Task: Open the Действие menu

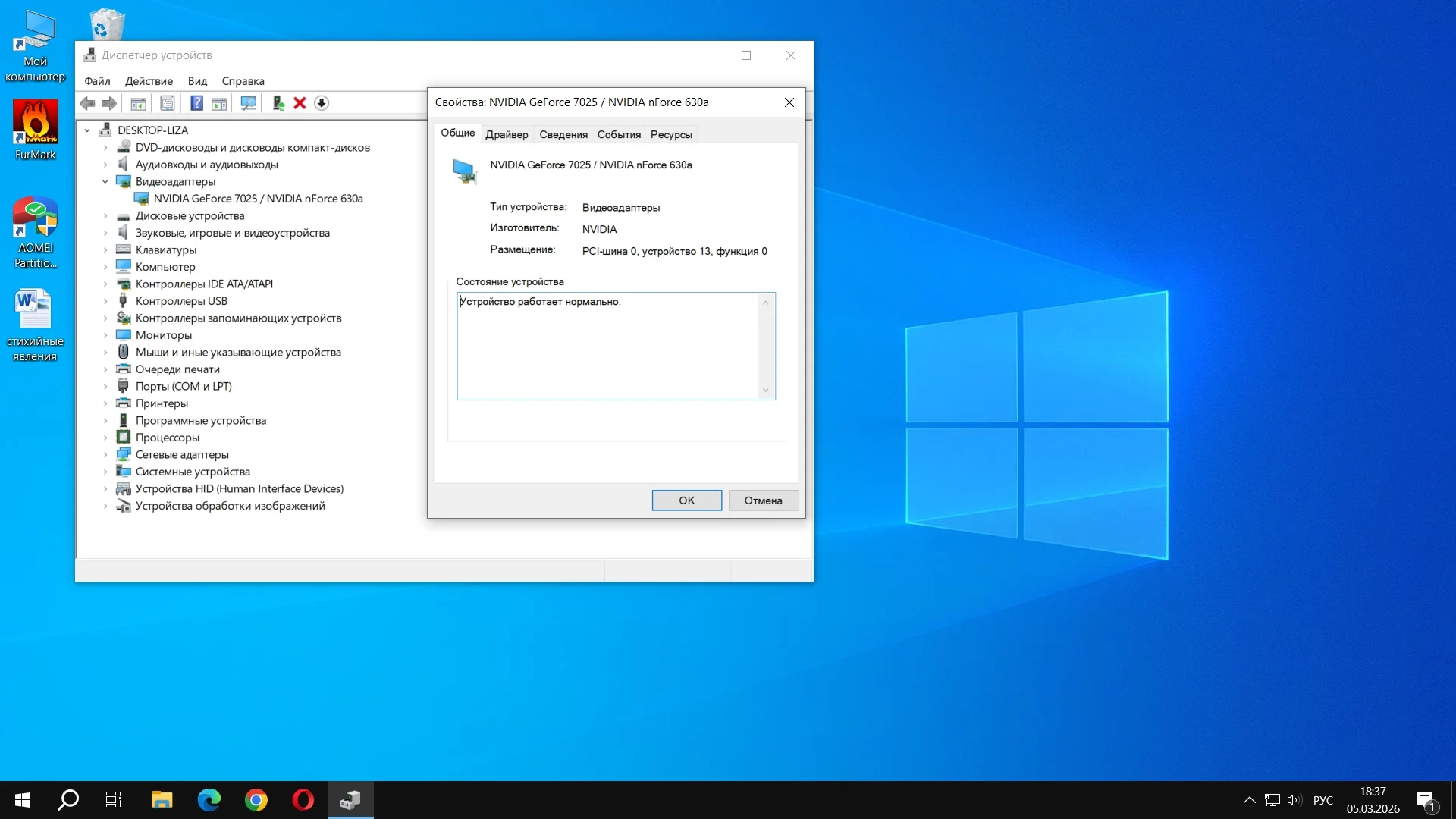Action: [x=149, y=81]
